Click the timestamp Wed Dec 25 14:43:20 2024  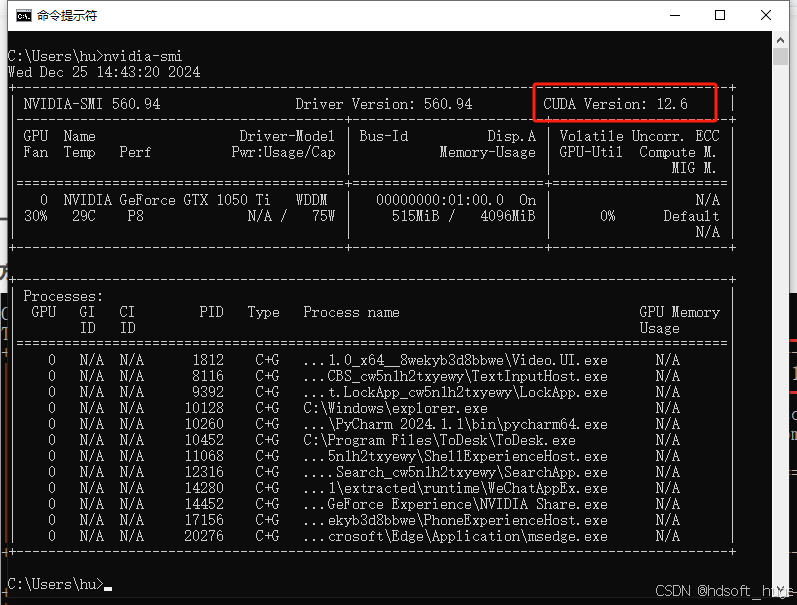point(104,72)
